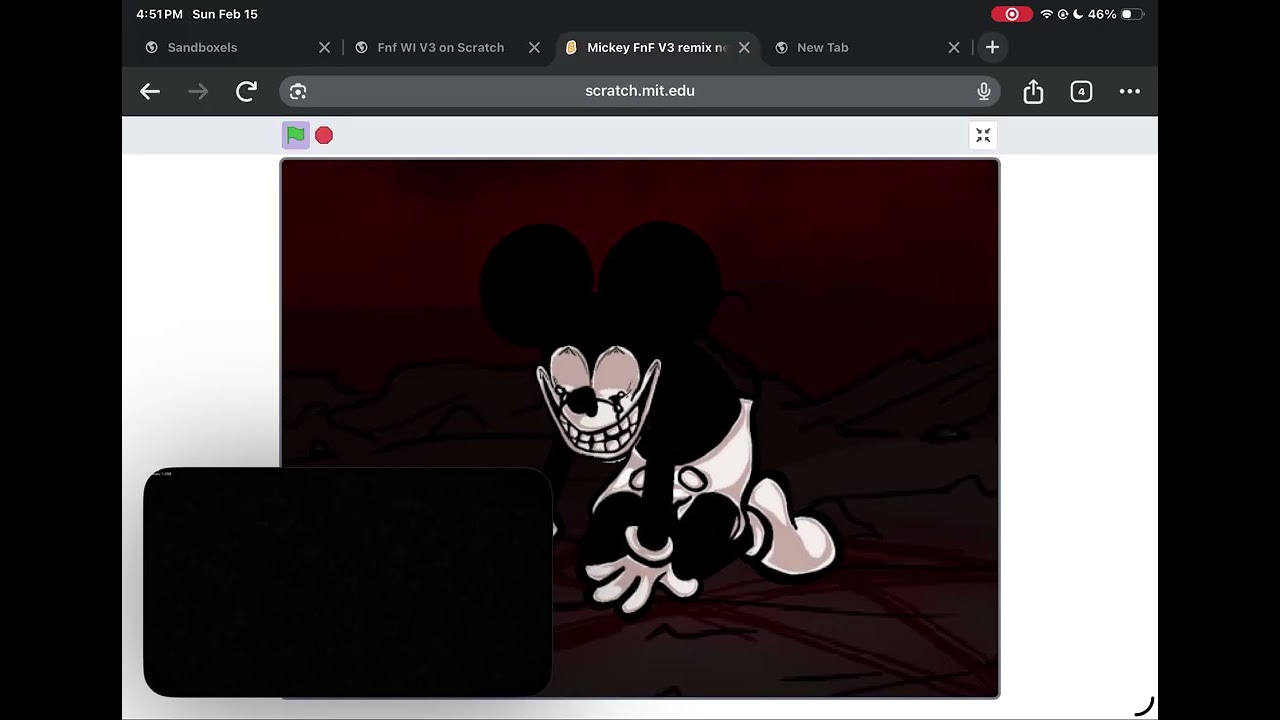Close the Sandboxels tab

pos(324,47)
